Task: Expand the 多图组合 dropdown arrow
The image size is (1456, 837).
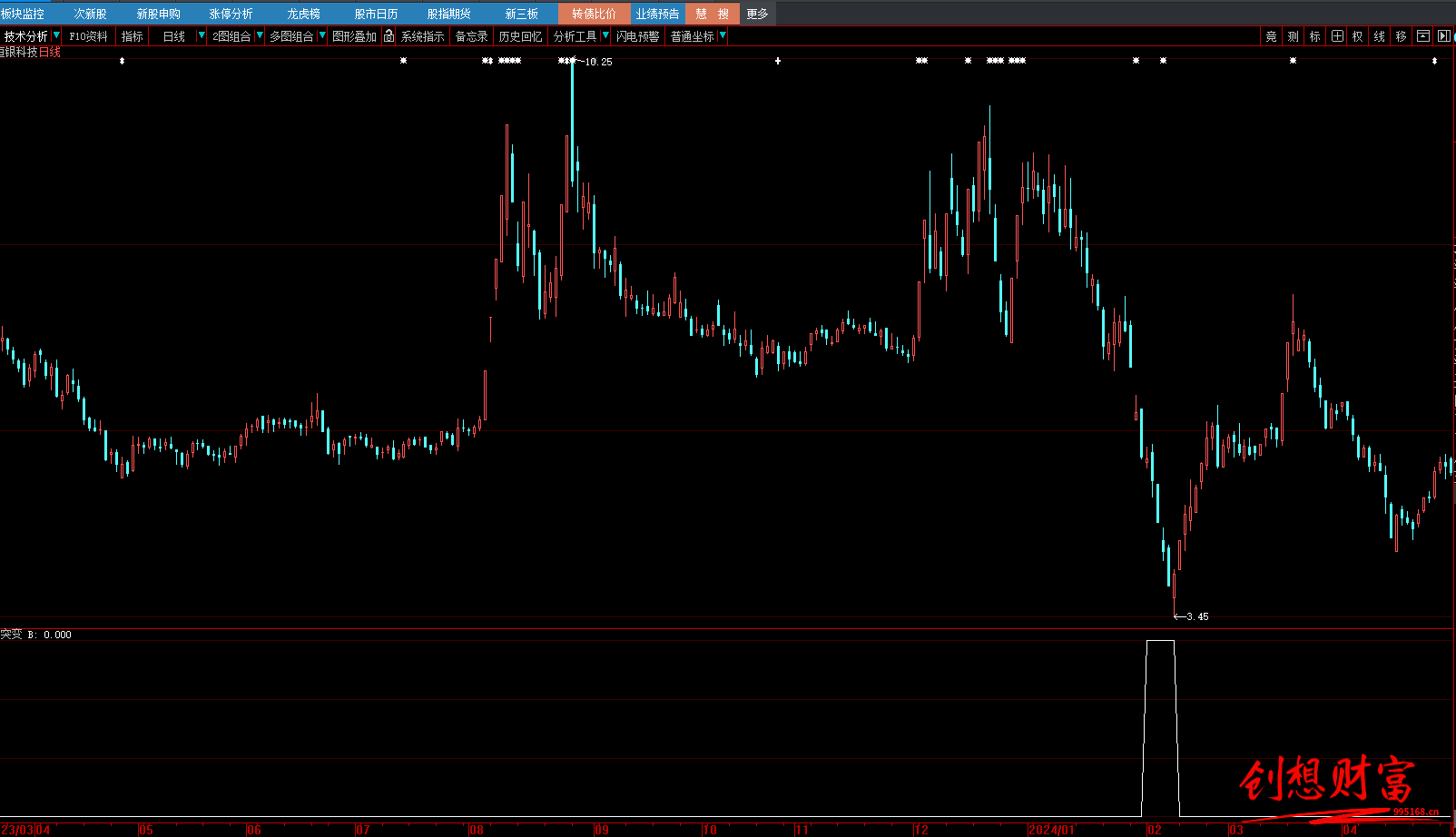Action: (x=322, y=35)
